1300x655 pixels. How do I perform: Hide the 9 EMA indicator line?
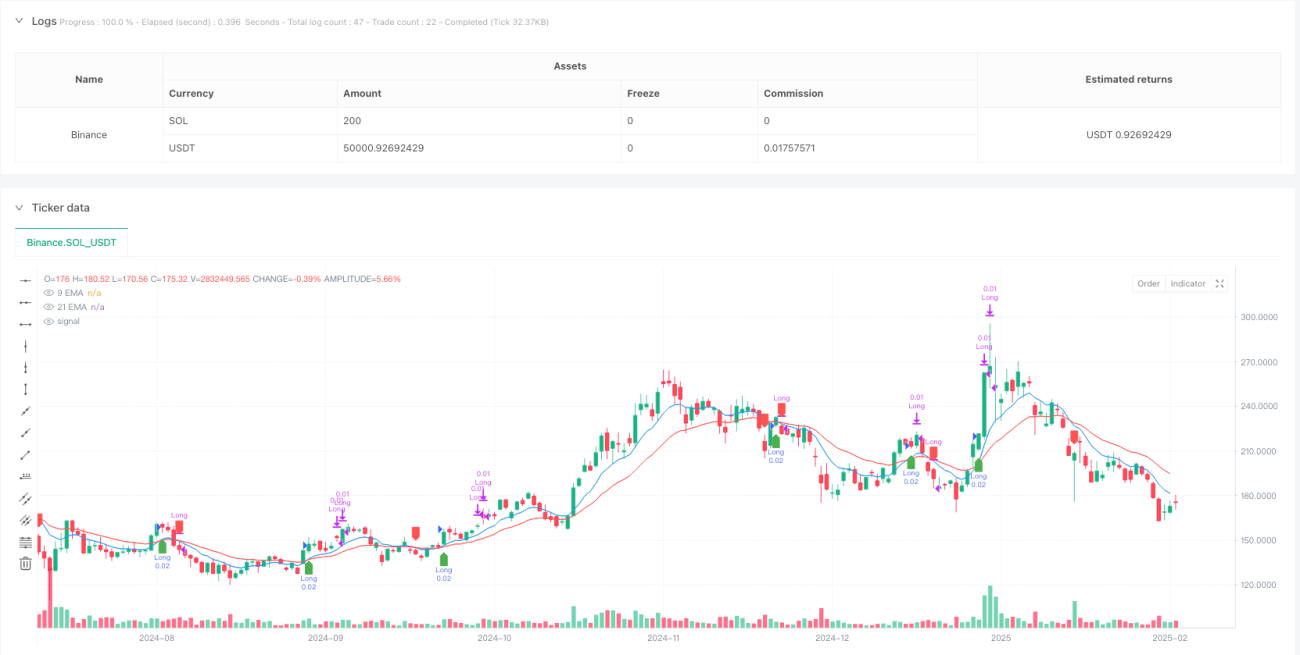(48, 293)
